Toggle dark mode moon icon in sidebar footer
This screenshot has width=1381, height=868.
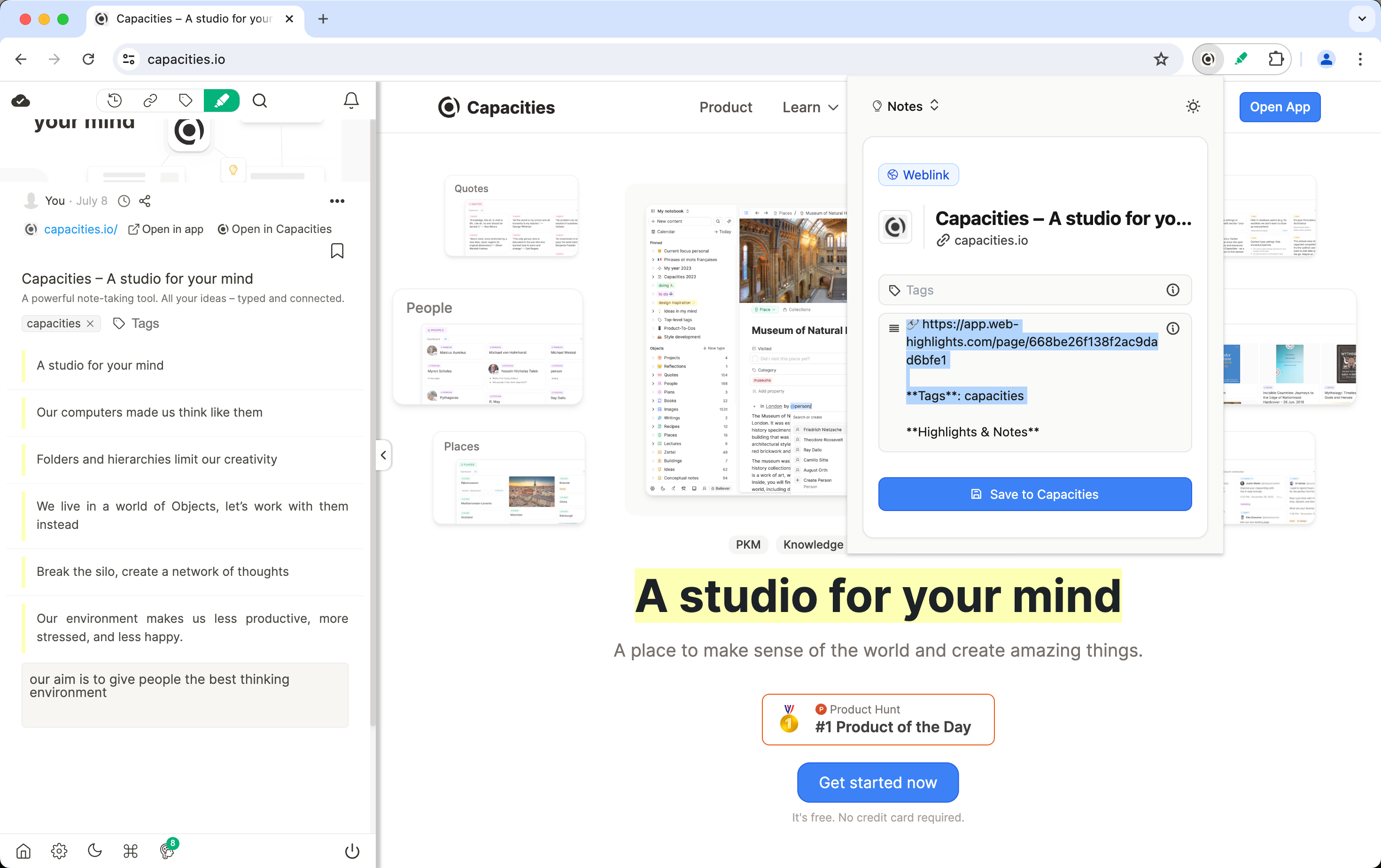coord(94,851)
